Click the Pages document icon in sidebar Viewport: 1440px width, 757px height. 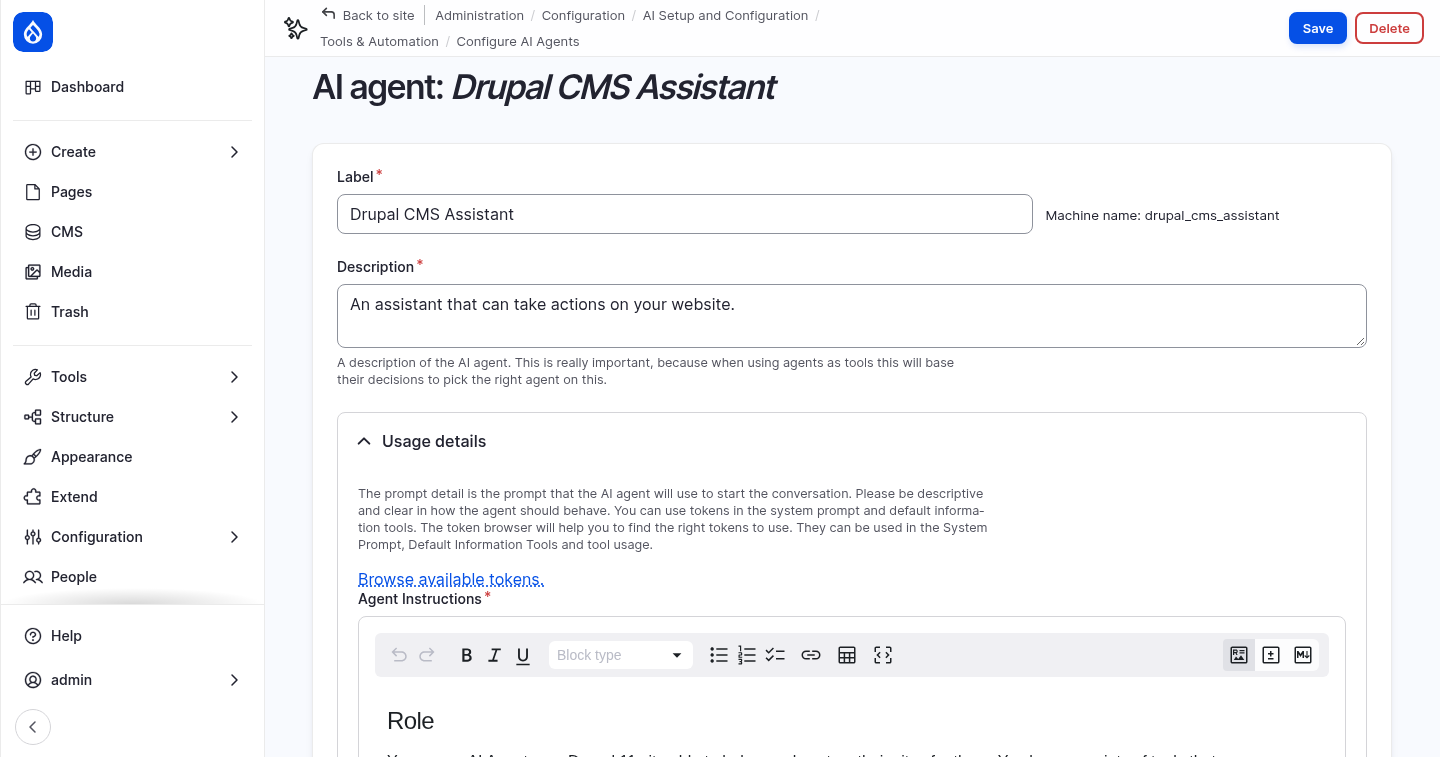pyautogui.click(x=33, y=192)
